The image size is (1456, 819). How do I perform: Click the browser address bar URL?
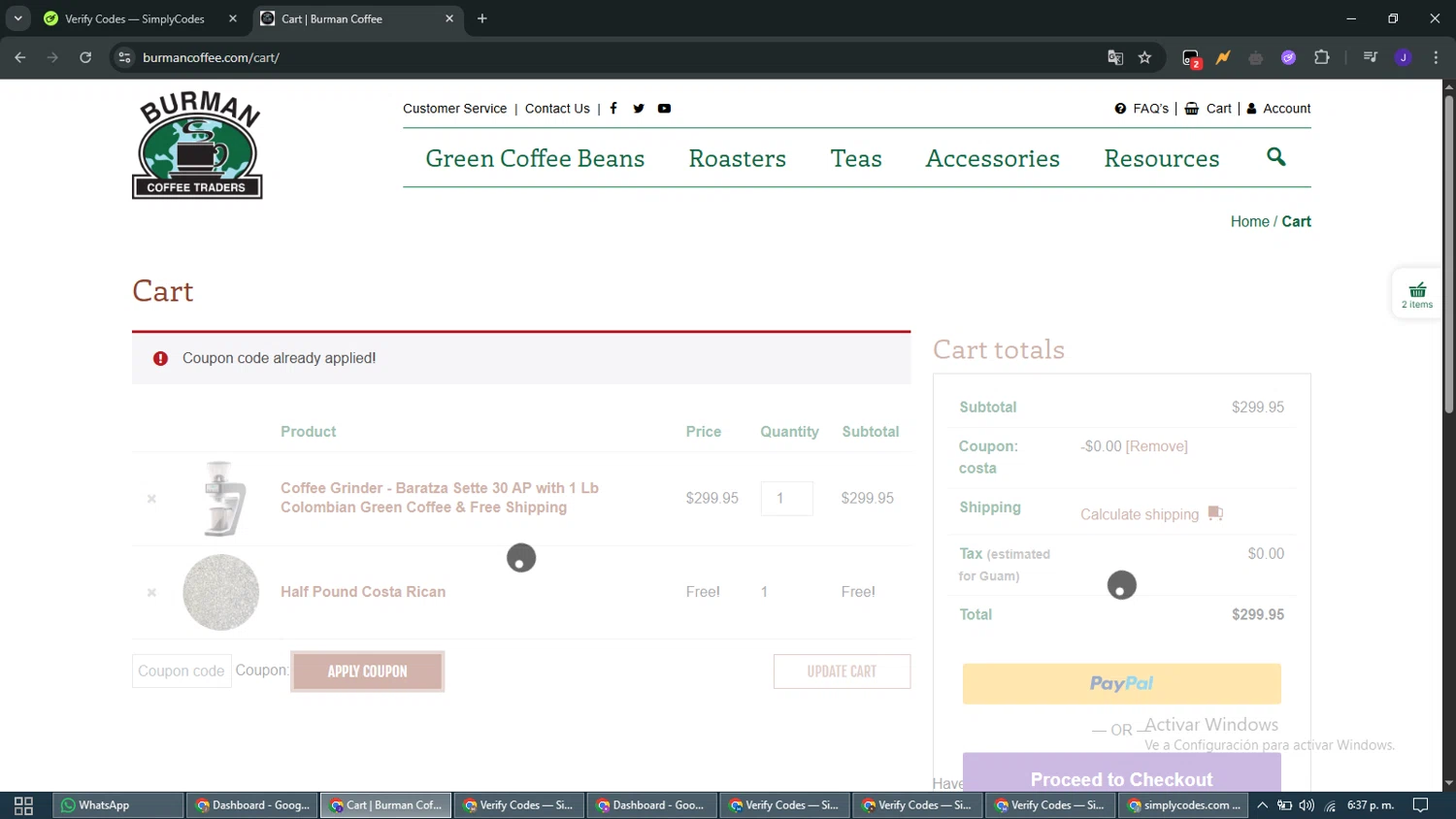tap(211, 57)
